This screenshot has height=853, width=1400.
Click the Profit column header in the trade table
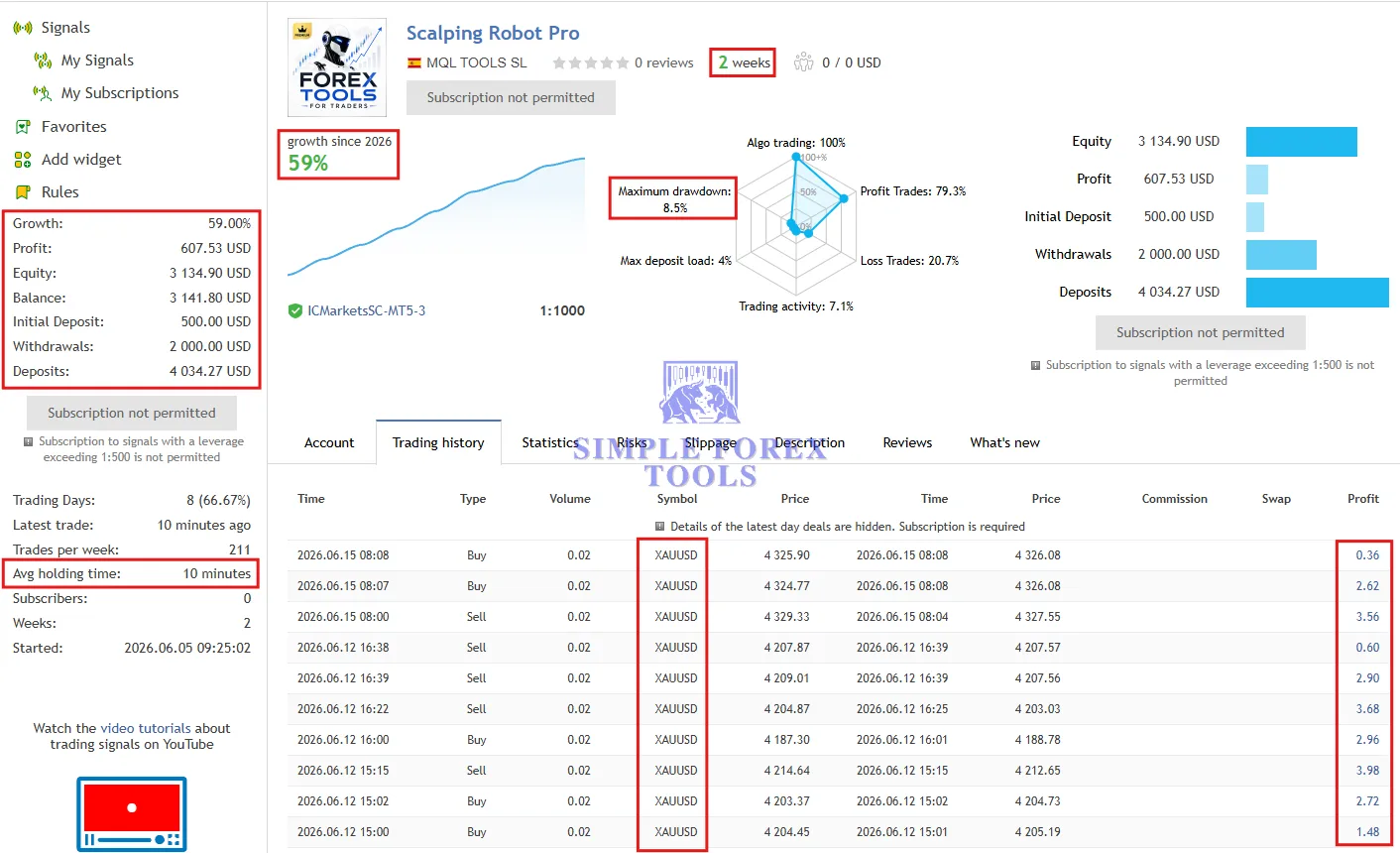(1363, 499)
